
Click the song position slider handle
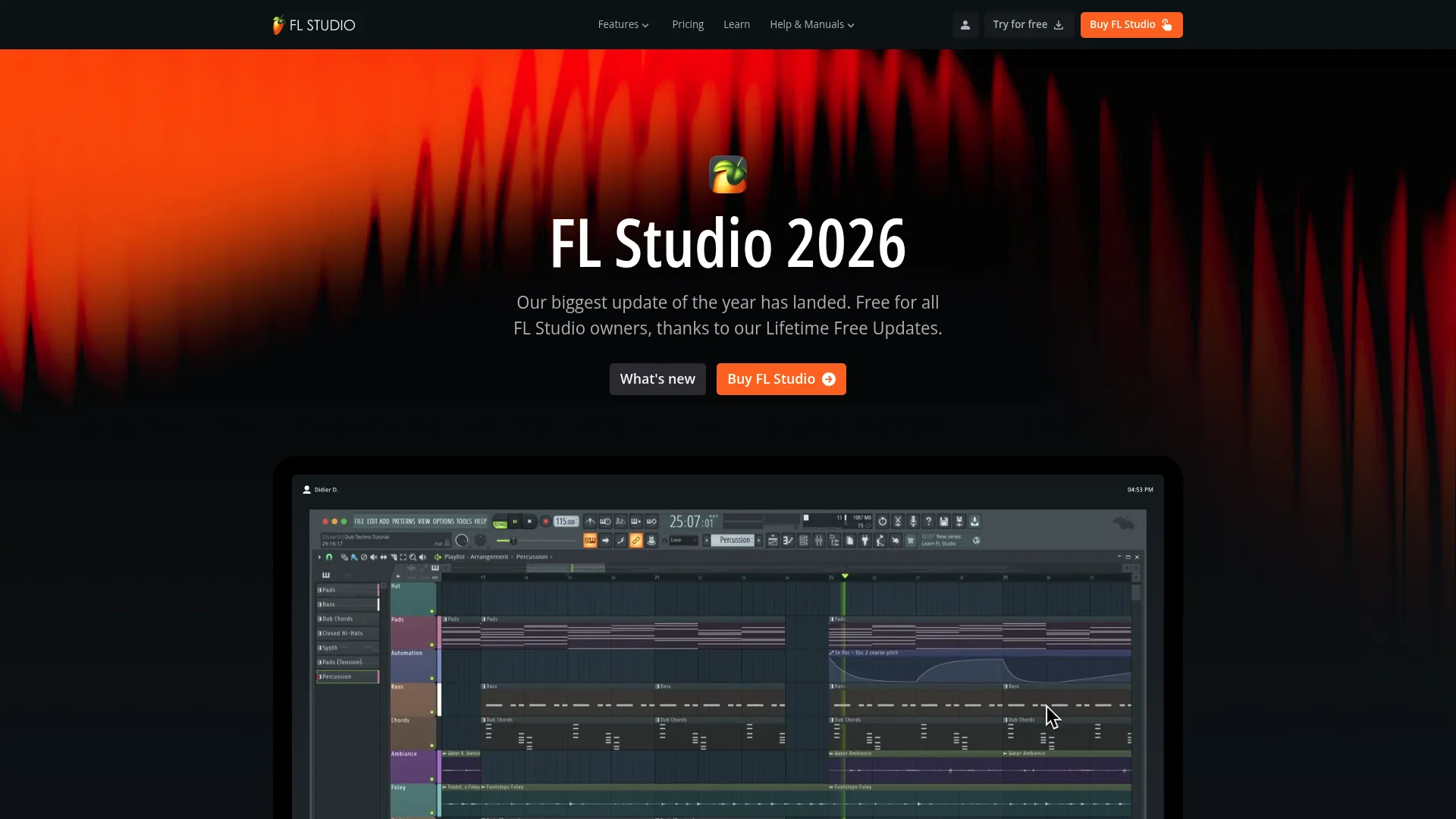coord(513,541)
